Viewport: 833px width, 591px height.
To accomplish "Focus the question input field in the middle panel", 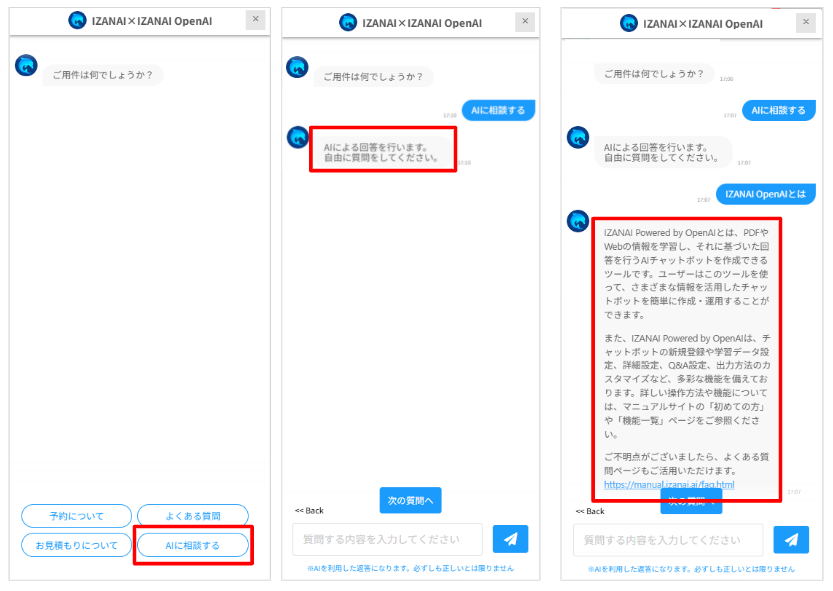I will point(387,539).
